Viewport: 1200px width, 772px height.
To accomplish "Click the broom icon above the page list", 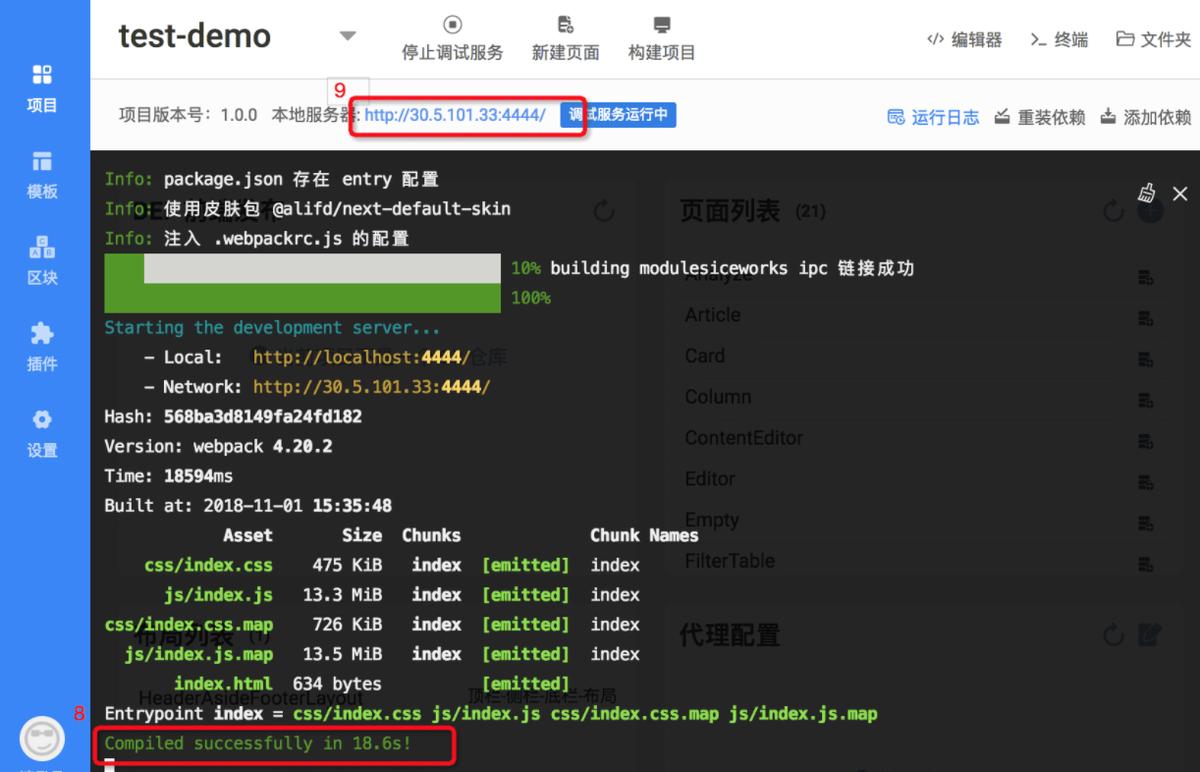I will point(1148,193).
